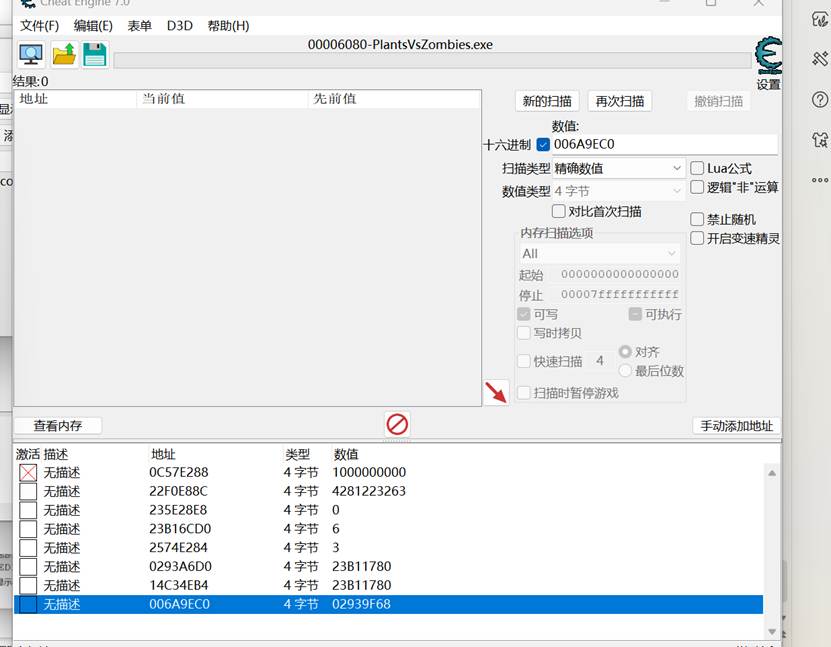The width and height of the screenshot is (831, 647).
Task: Click the address 14C34EB4 cell
Action: [x=179, y=586]
